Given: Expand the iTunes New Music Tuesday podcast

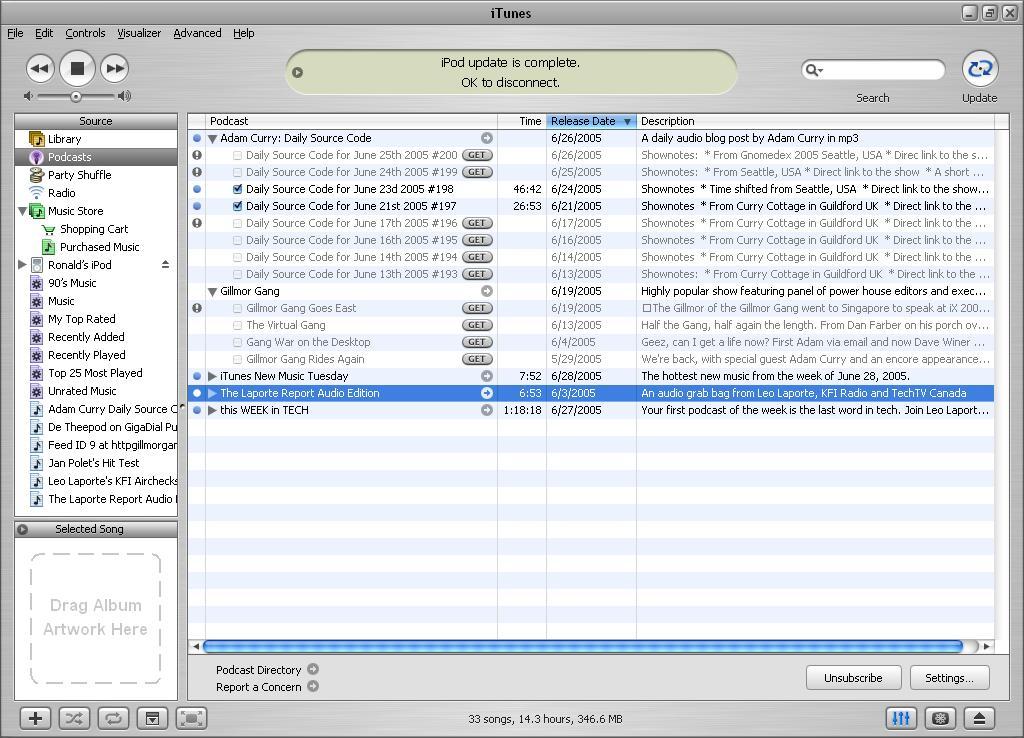Looking at the screenshot, I should (x=212, y=376).
